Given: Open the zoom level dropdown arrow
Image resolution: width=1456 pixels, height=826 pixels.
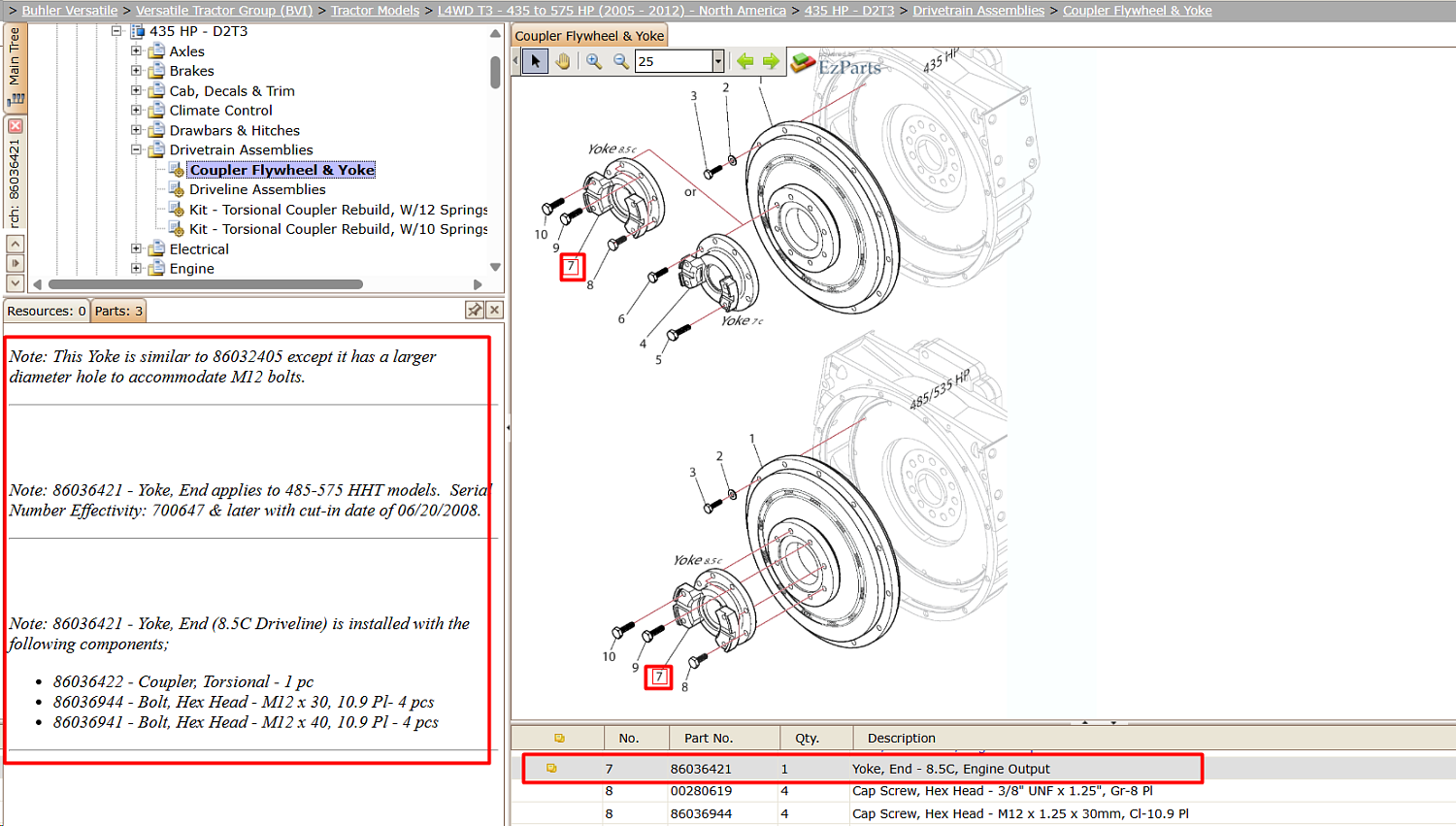Looking at the screenshot, I should (718, 61).
